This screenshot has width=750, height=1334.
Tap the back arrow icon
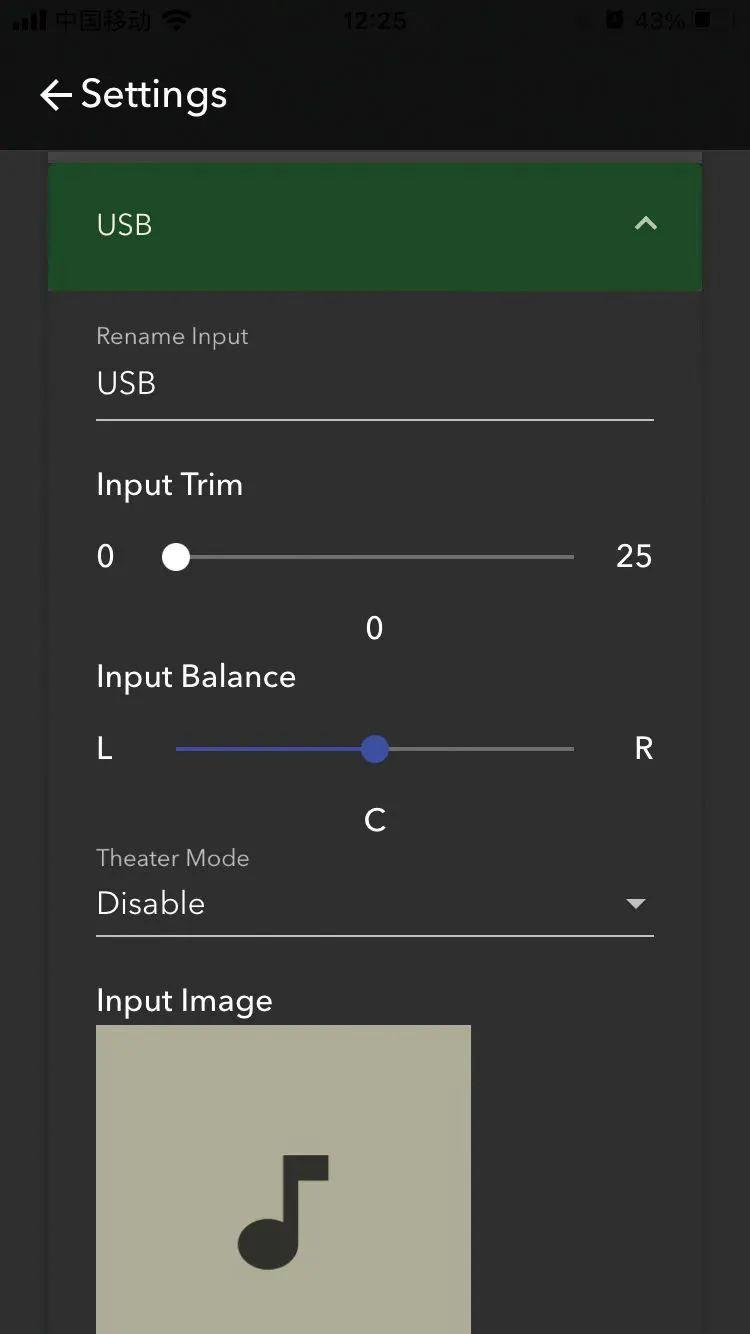click(x=55, y=95)
